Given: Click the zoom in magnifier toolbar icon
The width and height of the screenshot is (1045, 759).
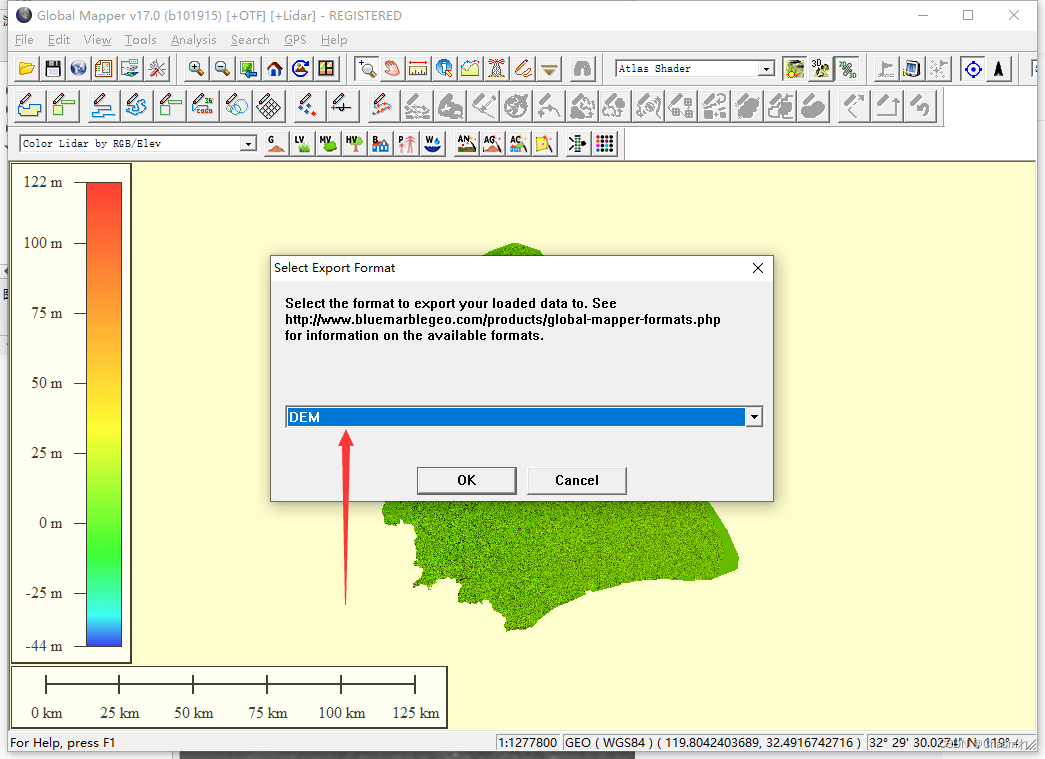Looking at the screenshot, I should point(196,69).
